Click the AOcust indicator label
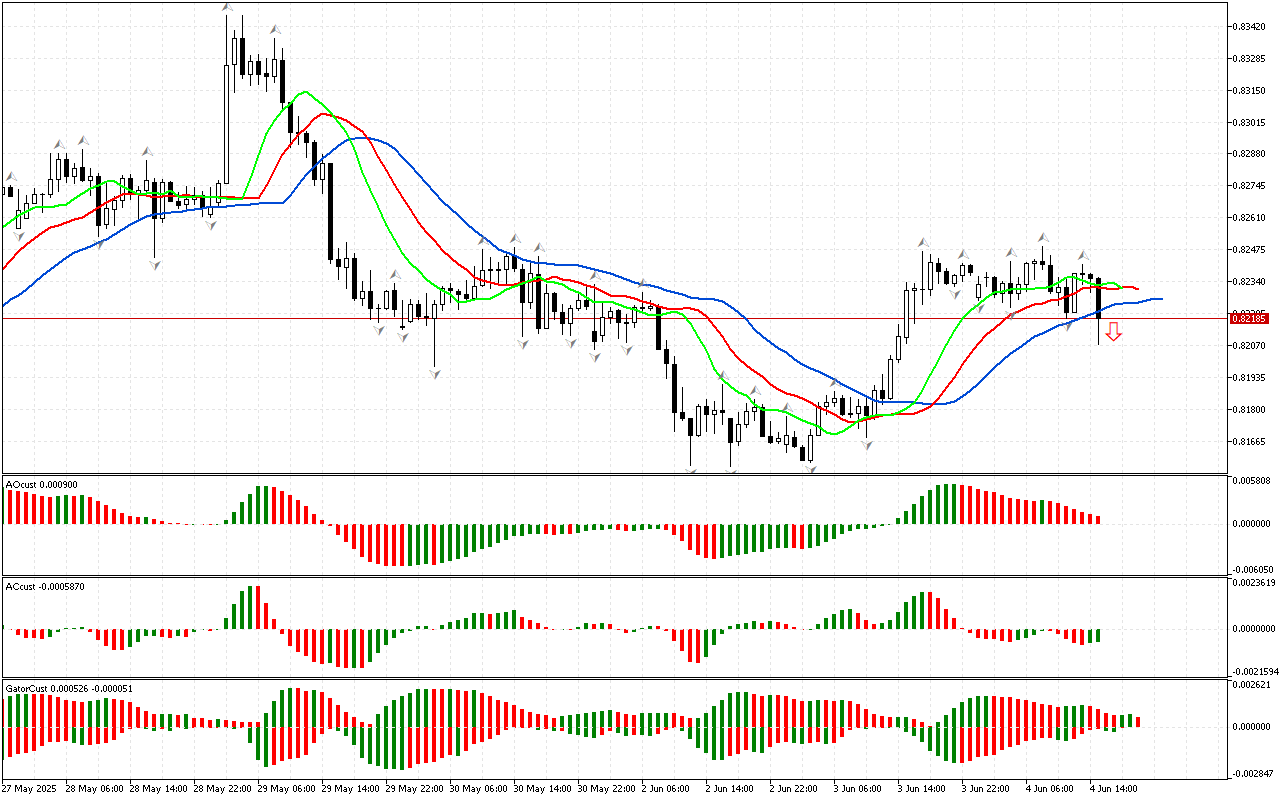The height and width of the screenshot is (800, 1280). point(42,484)
